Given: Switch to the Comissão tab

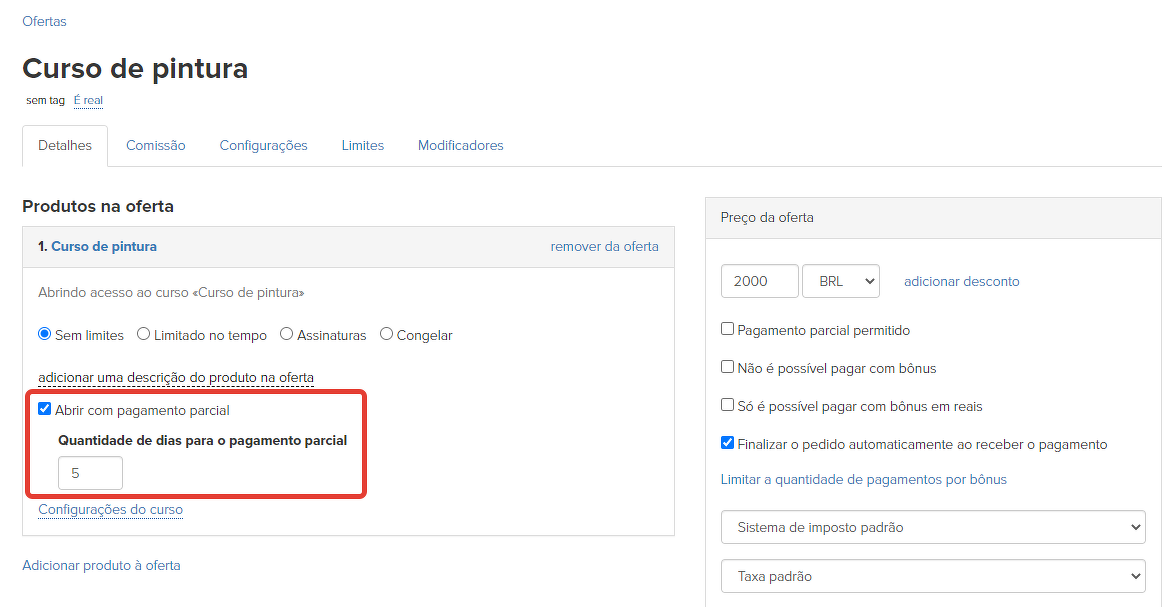Looking at the screenshot, I should pyautogui.click(x=155, y=145).
